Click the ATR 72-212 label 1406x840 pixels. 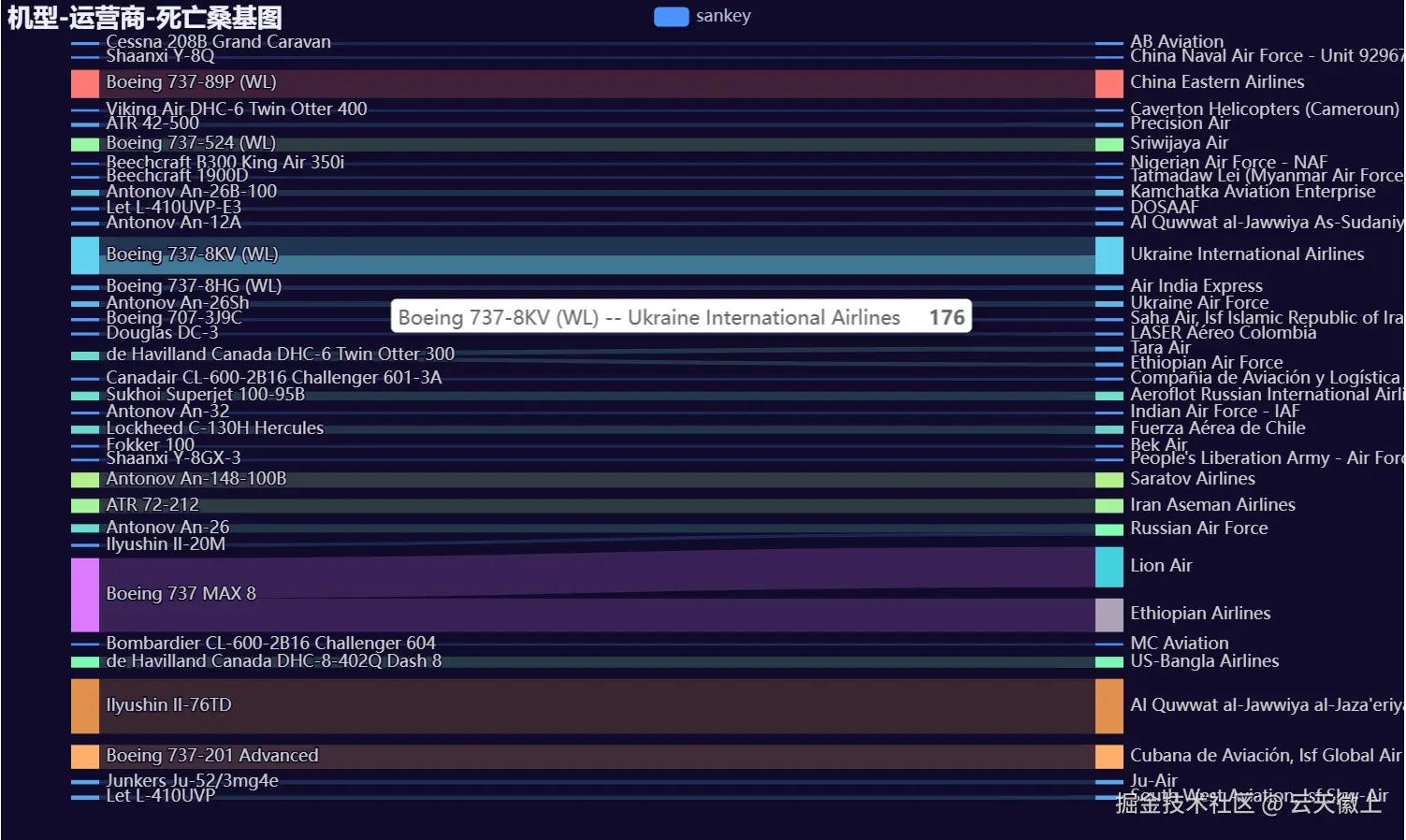[x=152, y=505]
